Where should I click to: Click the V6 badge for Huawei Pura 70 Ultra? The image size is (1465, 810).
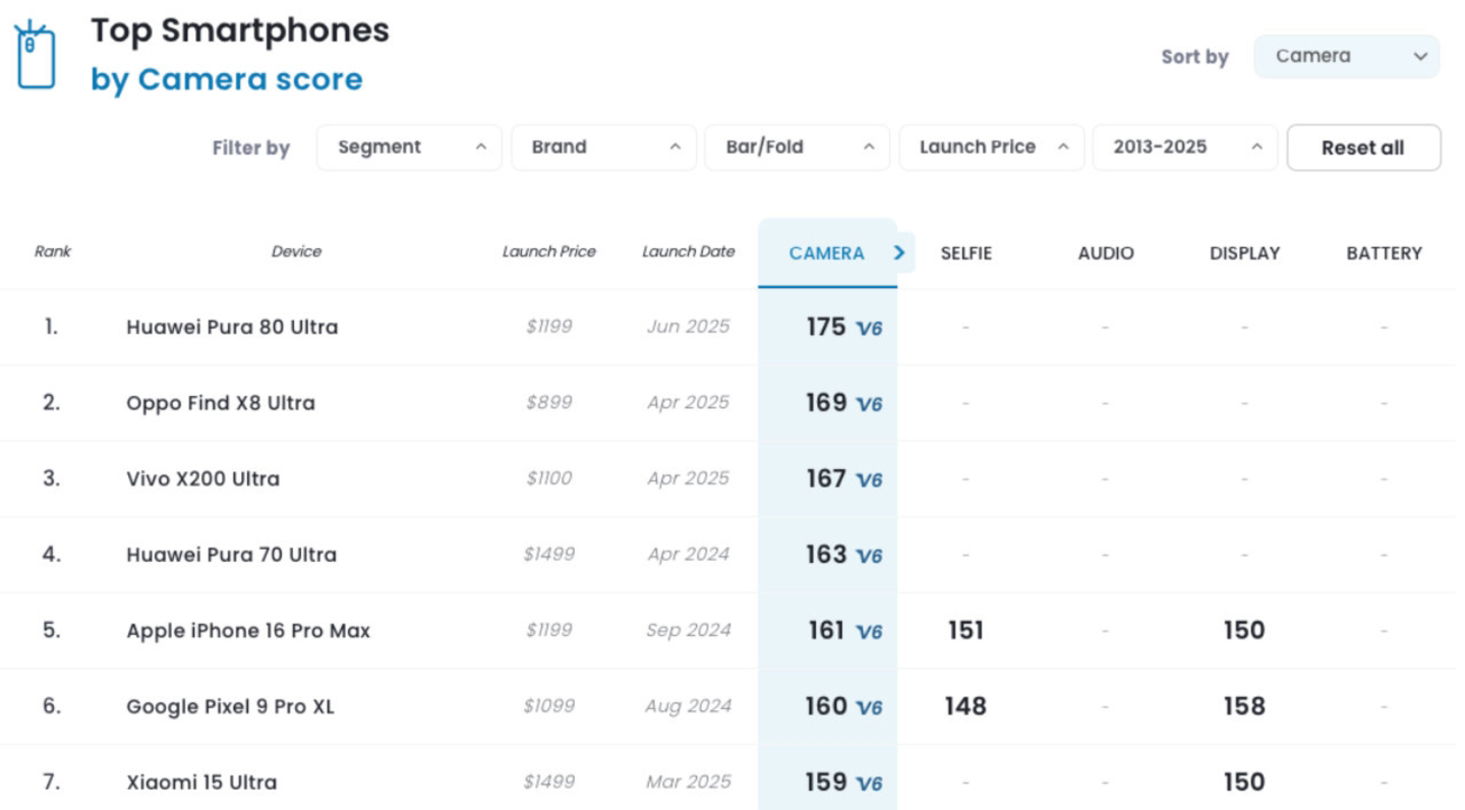pos(869,557)
